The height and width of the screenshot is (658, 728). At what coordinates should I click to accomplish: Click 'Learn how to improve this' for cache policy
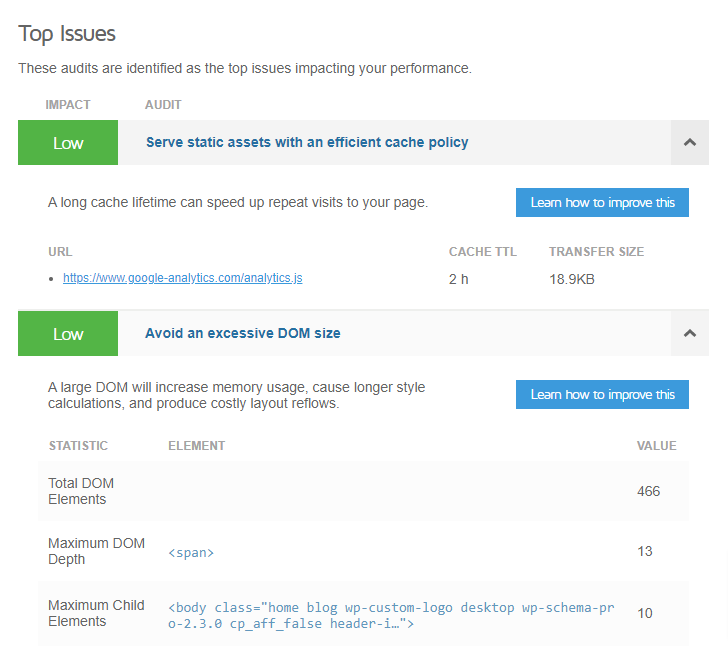coord(602,203)
